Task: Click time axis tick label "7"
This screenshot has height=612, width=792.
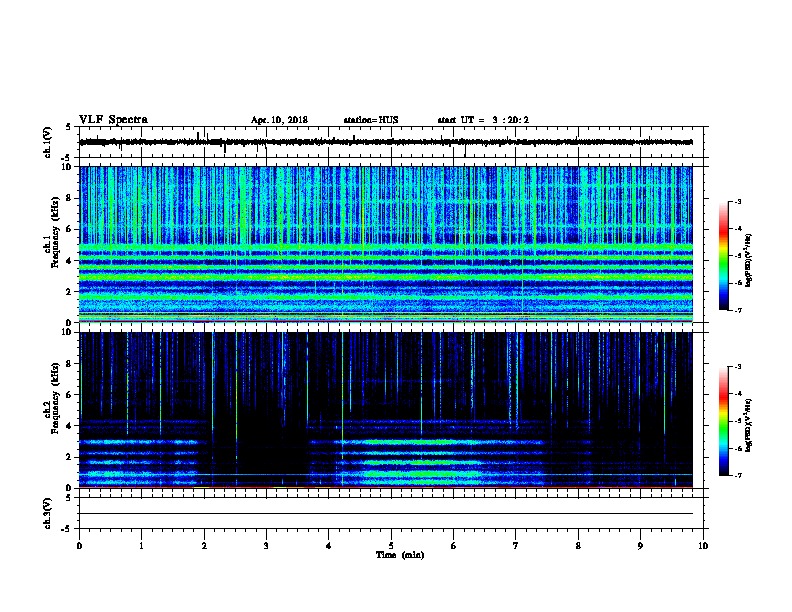Action: pyautogui.click(x=516, y=546)
